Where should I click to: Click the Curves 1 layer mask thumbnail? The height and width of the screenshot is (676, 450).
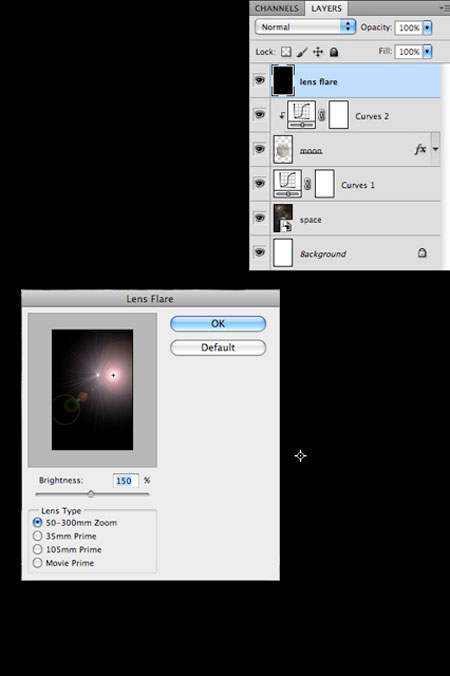click(325, 184)
